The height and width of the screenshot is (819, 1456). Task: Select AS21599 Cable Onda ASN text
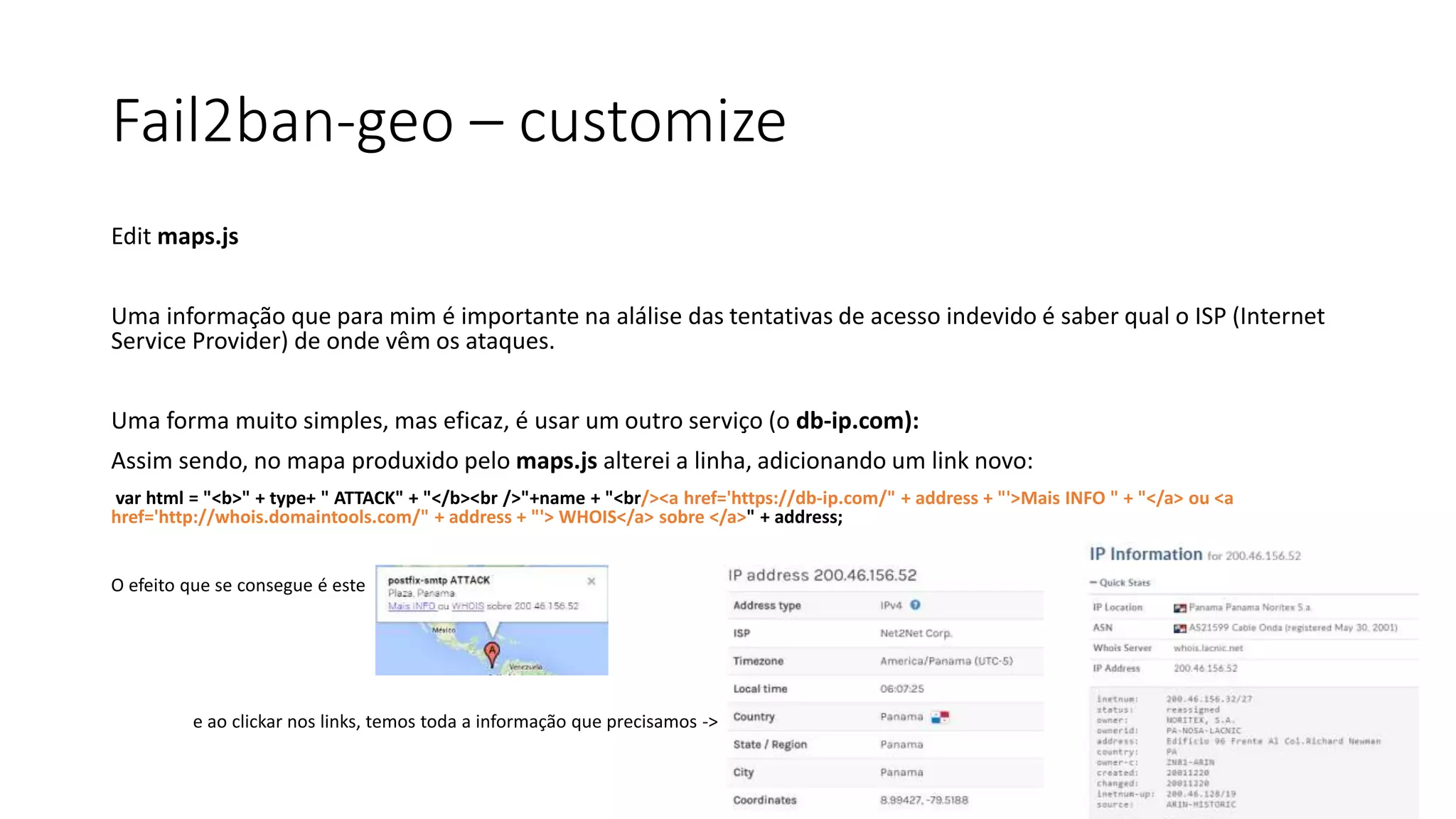pos(1292,628)
